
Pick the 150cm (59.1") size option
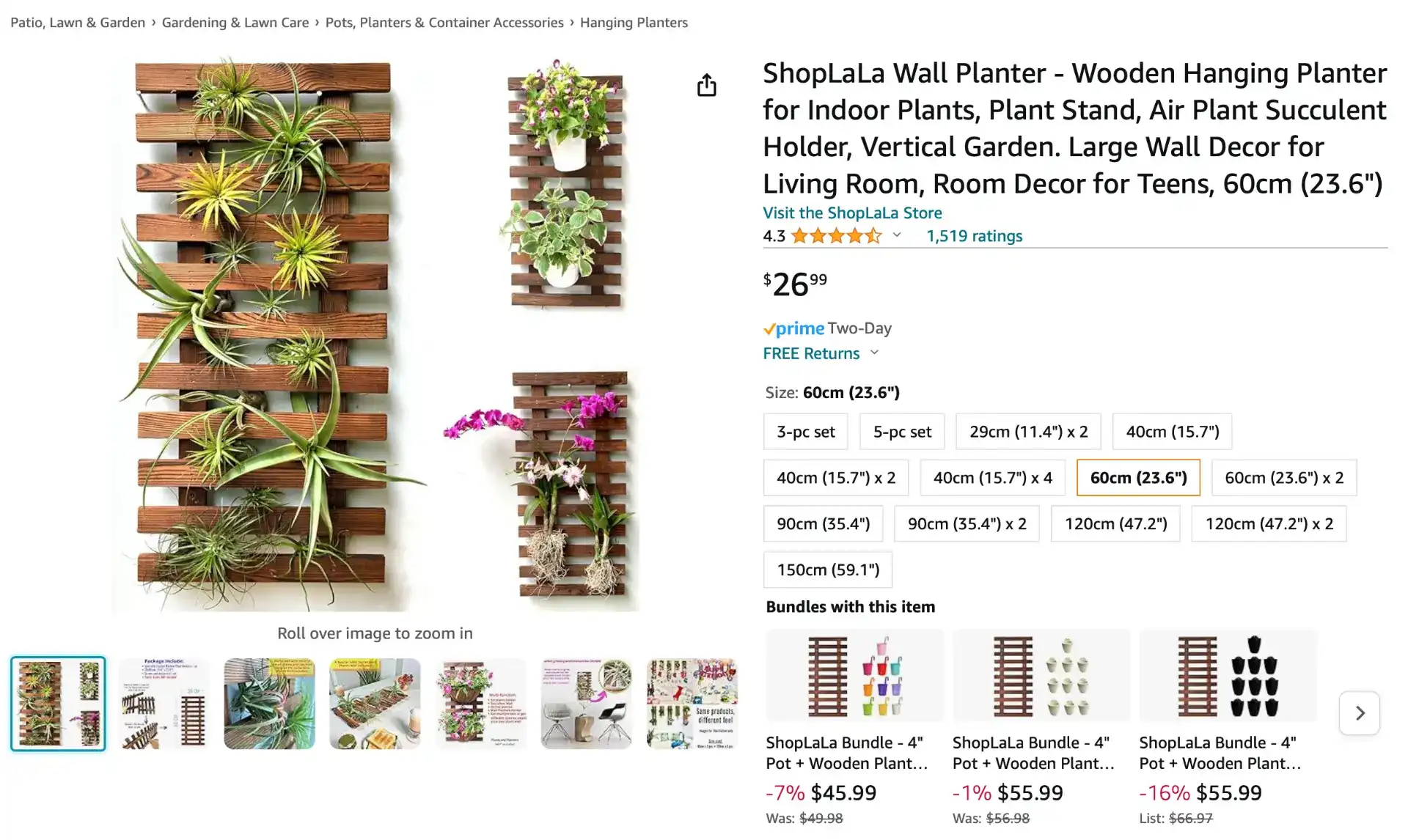(827, 570)
